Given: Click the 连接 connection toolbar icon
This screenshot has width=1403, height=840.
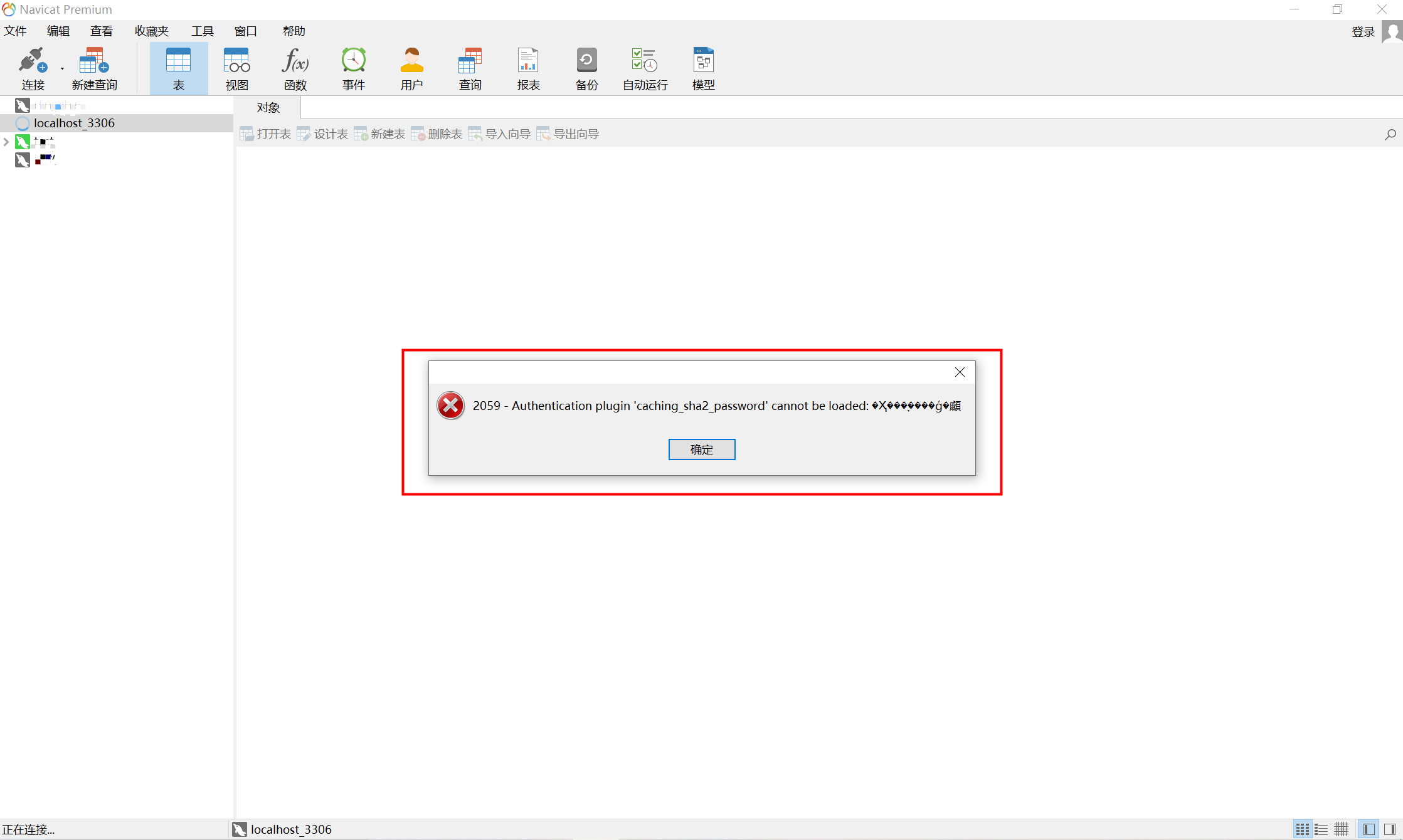Looking at the screenshot, I should click(33, 68).
